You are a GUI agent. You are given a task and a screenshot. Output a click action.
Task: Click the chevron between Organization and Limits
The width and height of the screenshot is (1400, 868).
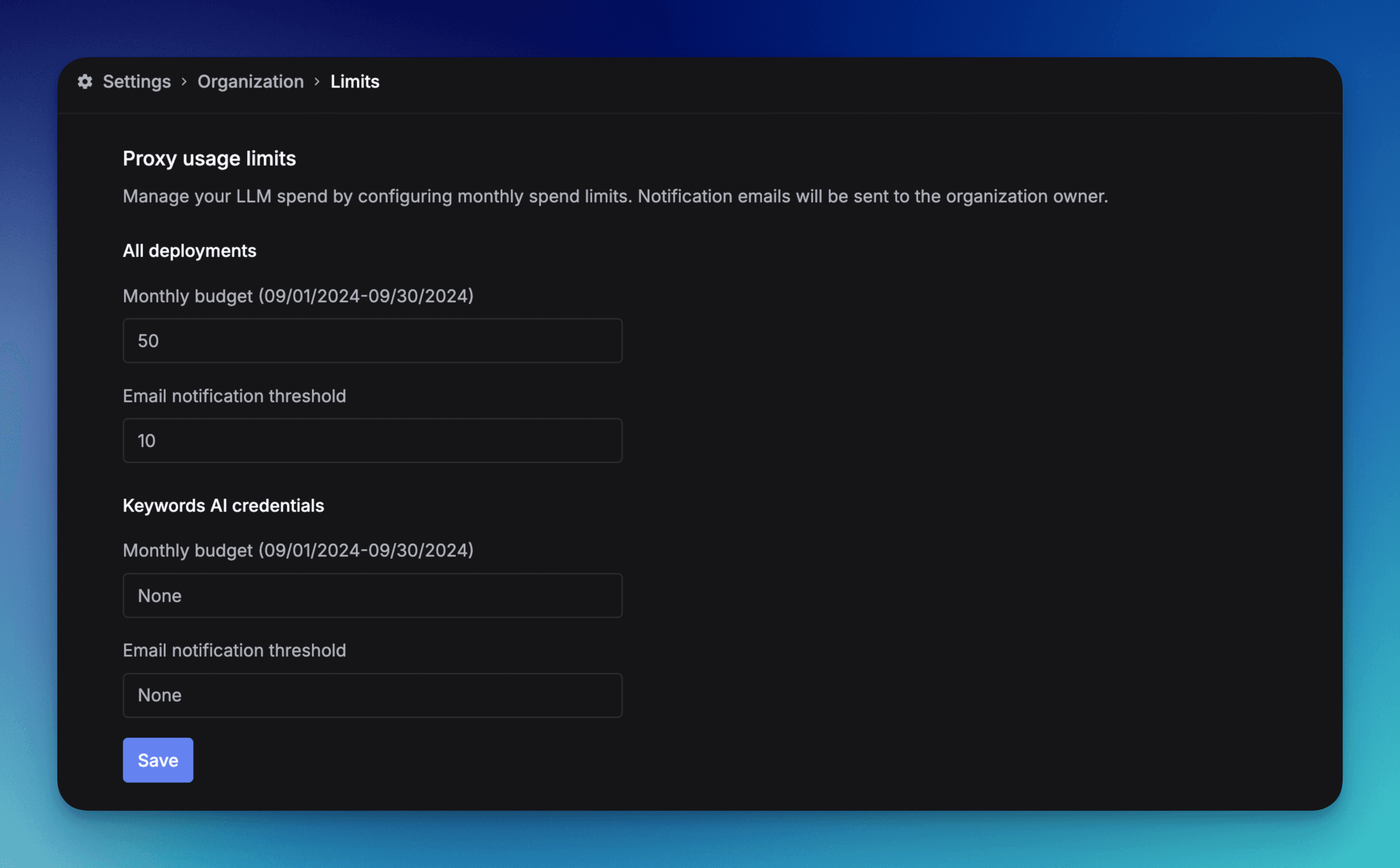tap(317, 82)
